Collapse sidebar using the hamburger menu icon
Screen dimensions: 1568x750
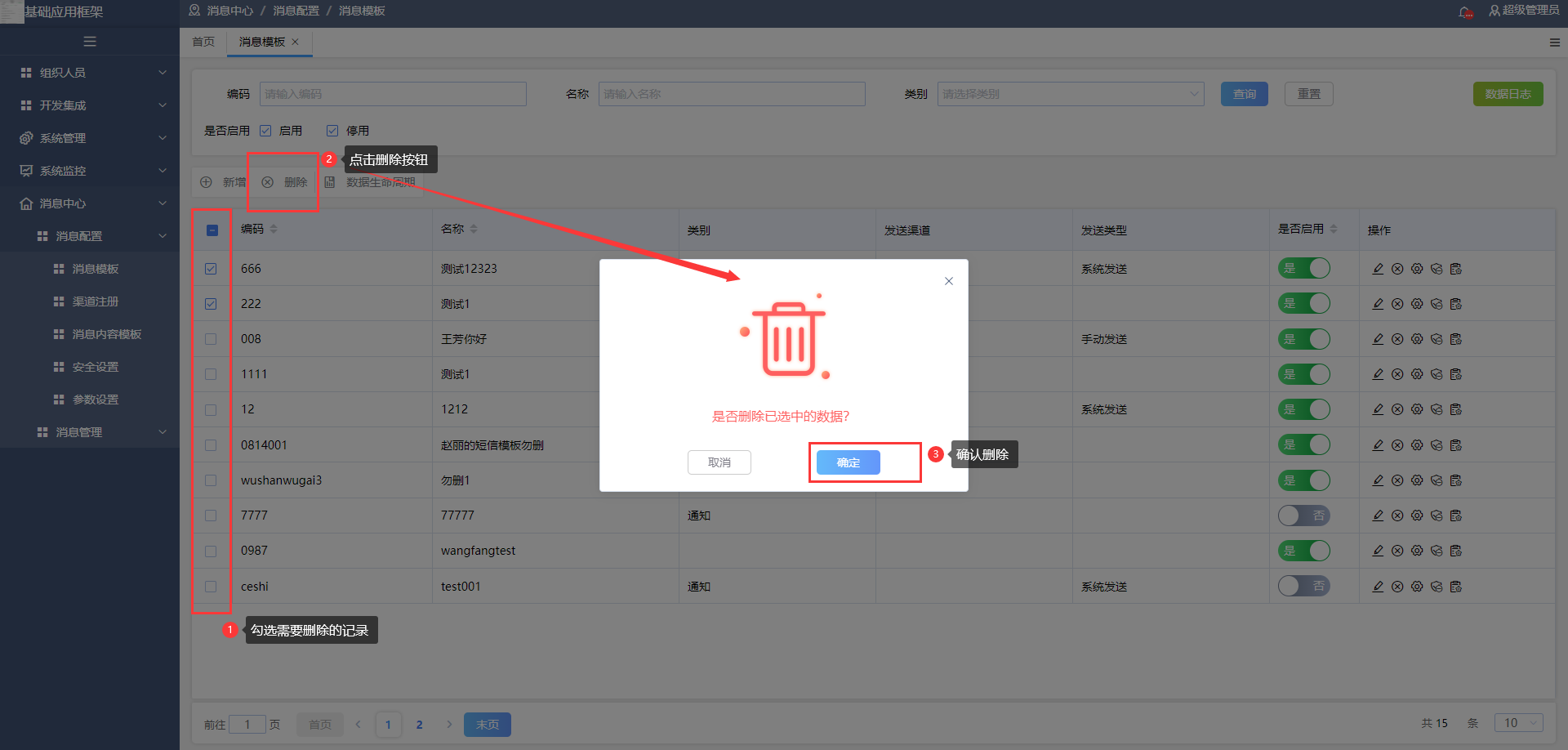tap(90, 42)
